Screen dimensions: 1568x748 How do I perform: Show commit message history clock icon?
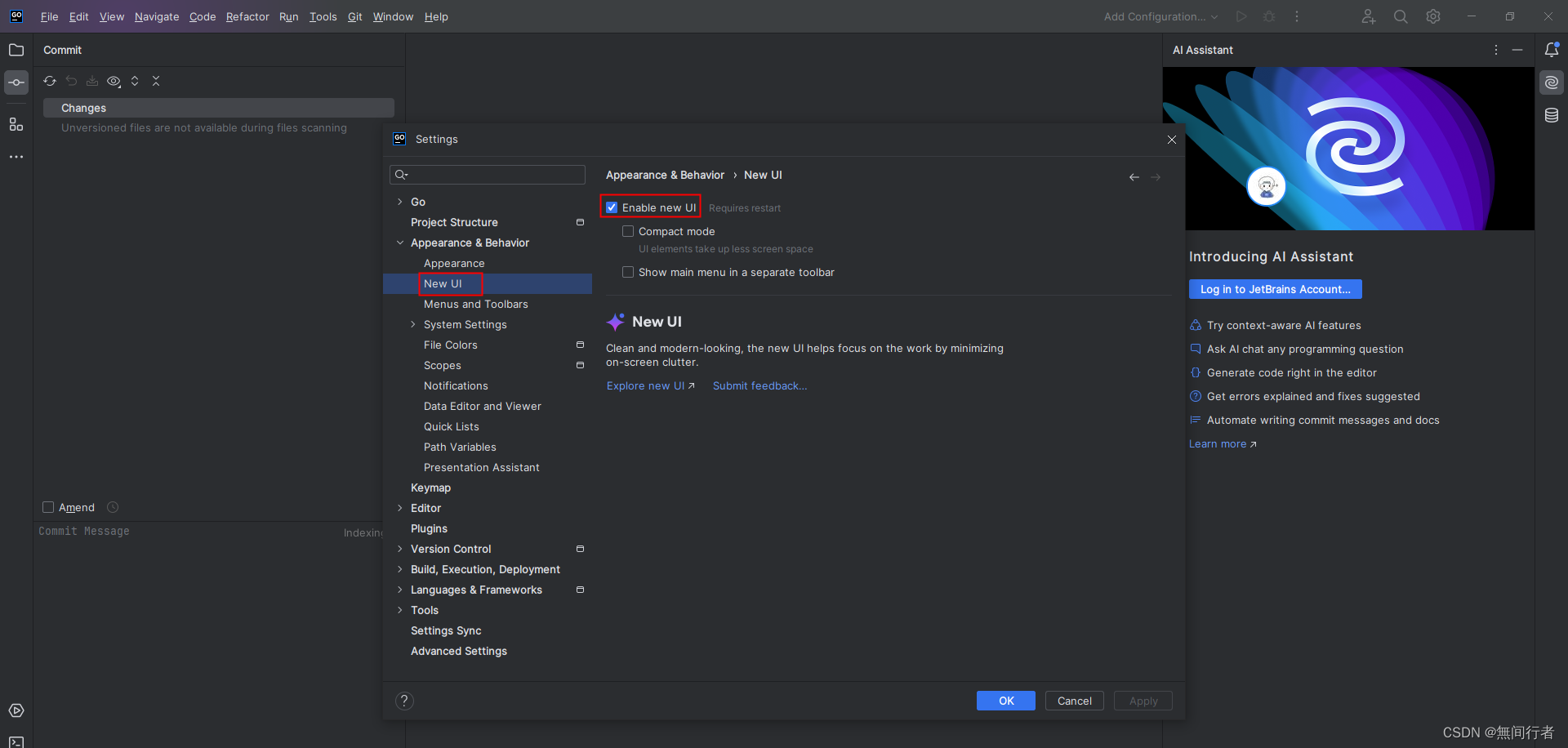click(113, 507)
